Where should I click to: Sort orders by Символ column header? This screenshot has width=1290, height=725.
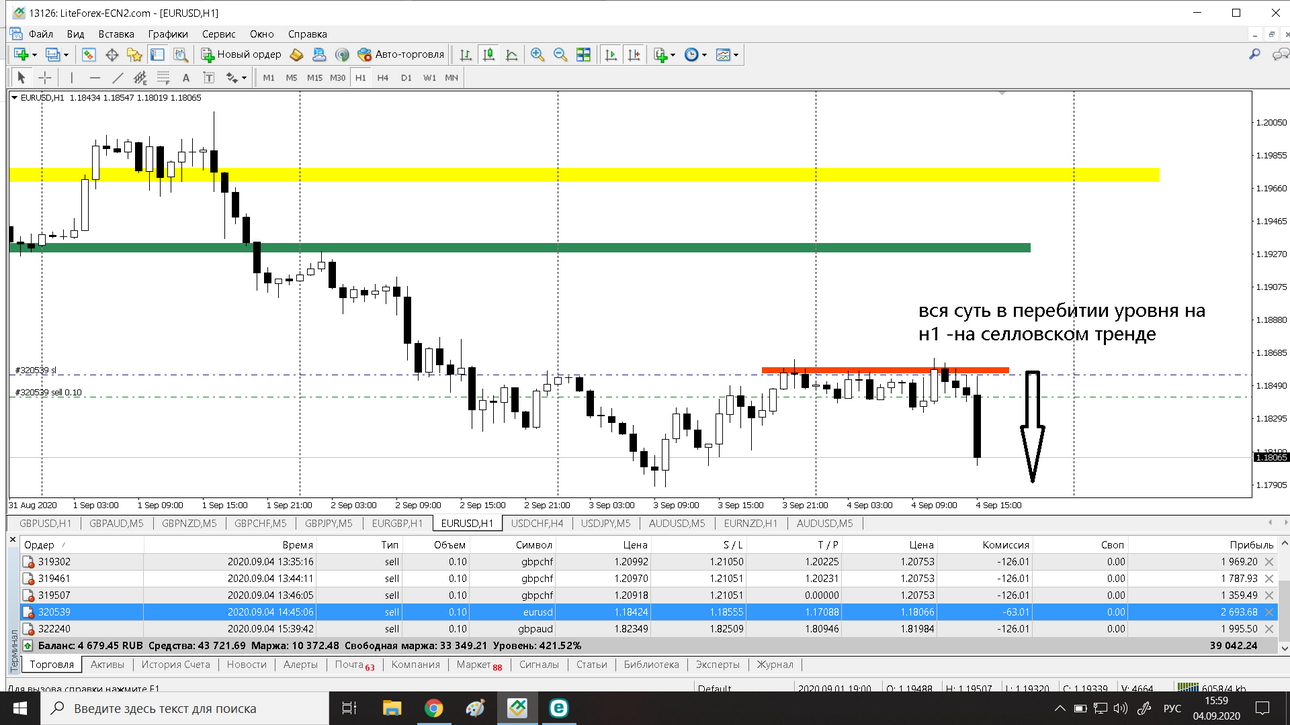[534, 545]
